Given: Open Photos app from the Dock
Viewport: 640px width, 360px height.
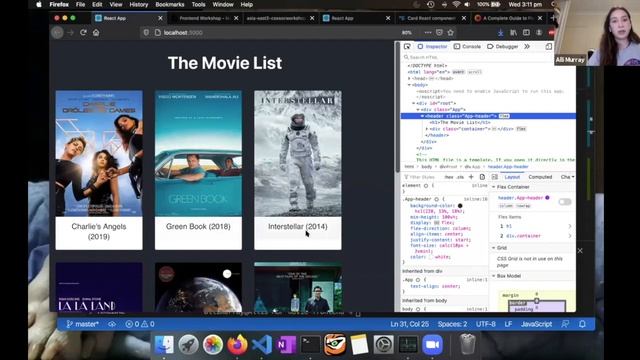Looking at the screenshot, I should click(x=213, y=345).
